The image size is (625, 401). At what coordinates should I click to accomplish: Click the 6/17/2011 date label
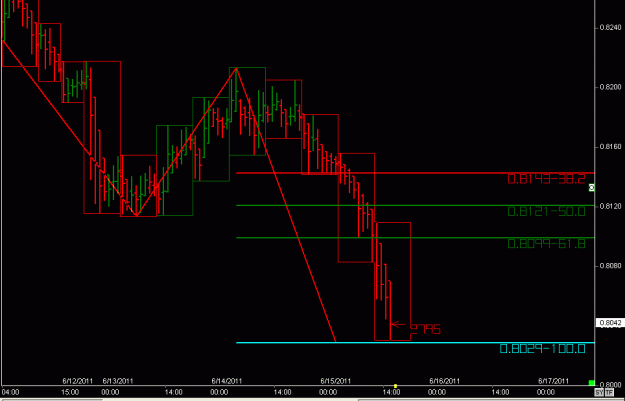pos(553,381)
